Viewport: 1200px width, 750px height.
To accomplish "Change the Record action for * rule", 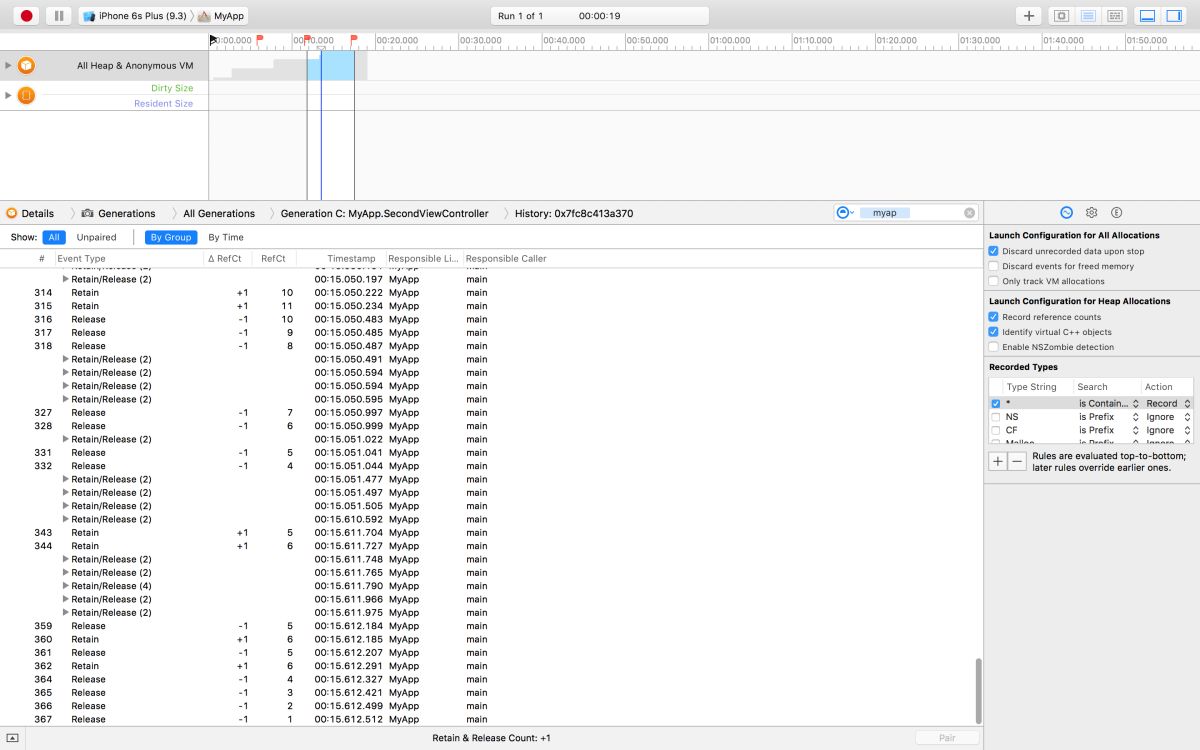I will click(x=1168, y=404).
